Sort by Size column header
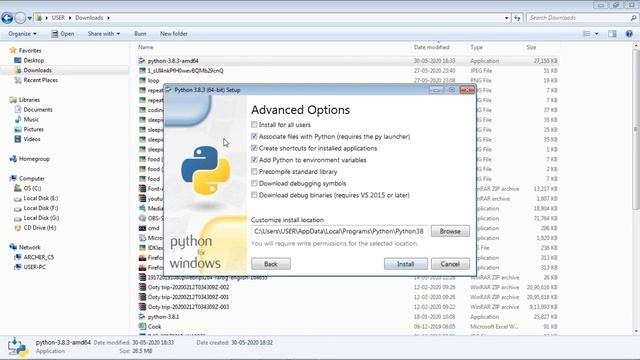 tap(531, 47)
